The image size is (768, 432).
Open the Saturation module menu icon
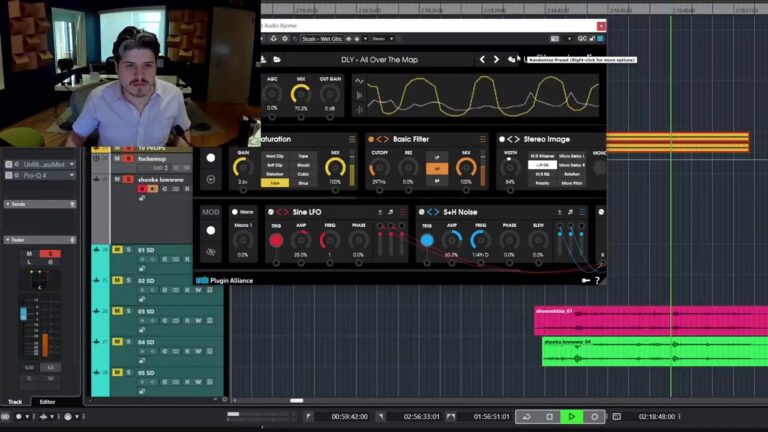352,139
